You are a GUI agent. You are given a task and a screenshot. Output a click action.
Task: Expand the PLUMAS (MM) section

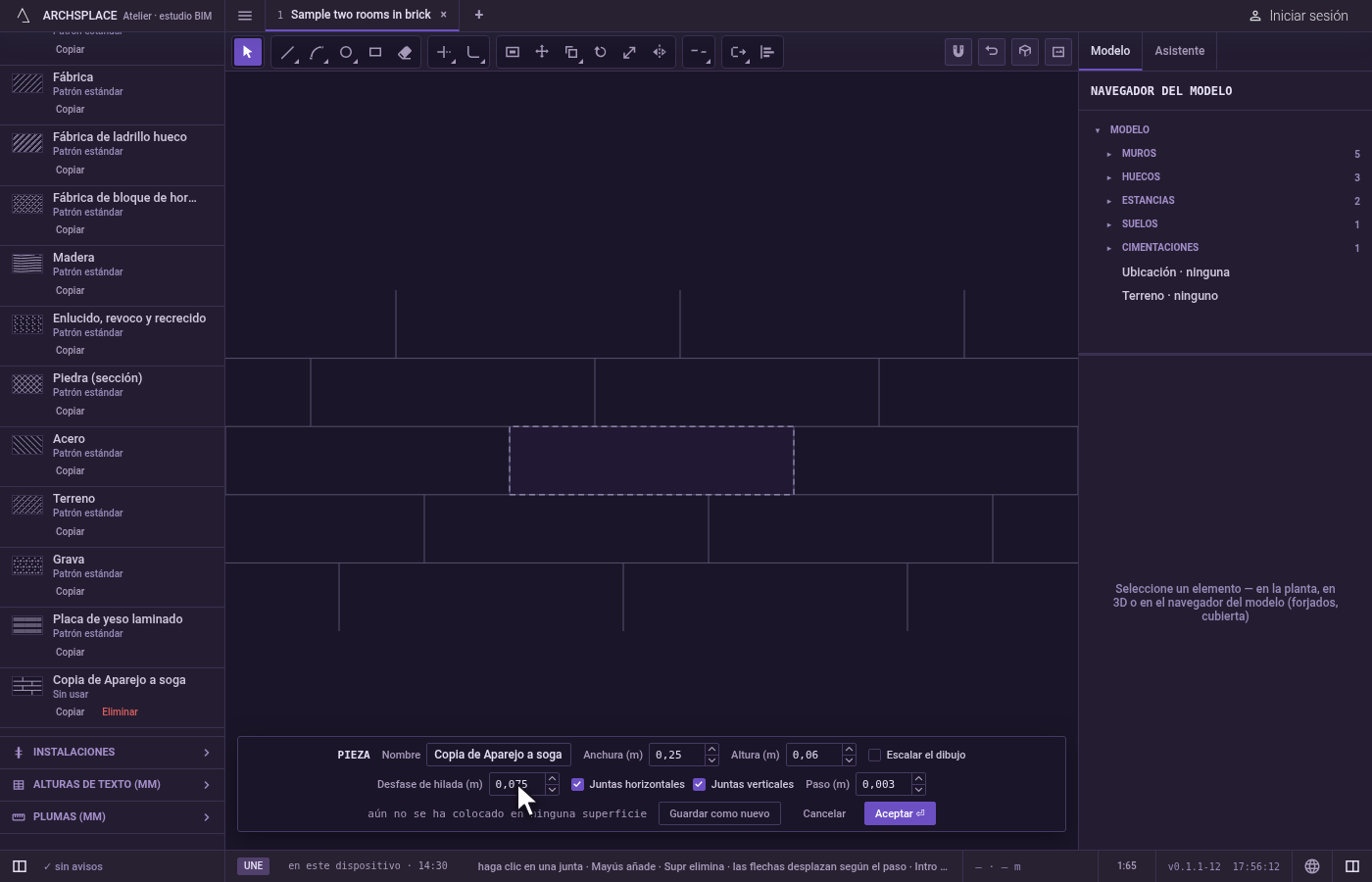pyautogui.click(x=113, y=817)
